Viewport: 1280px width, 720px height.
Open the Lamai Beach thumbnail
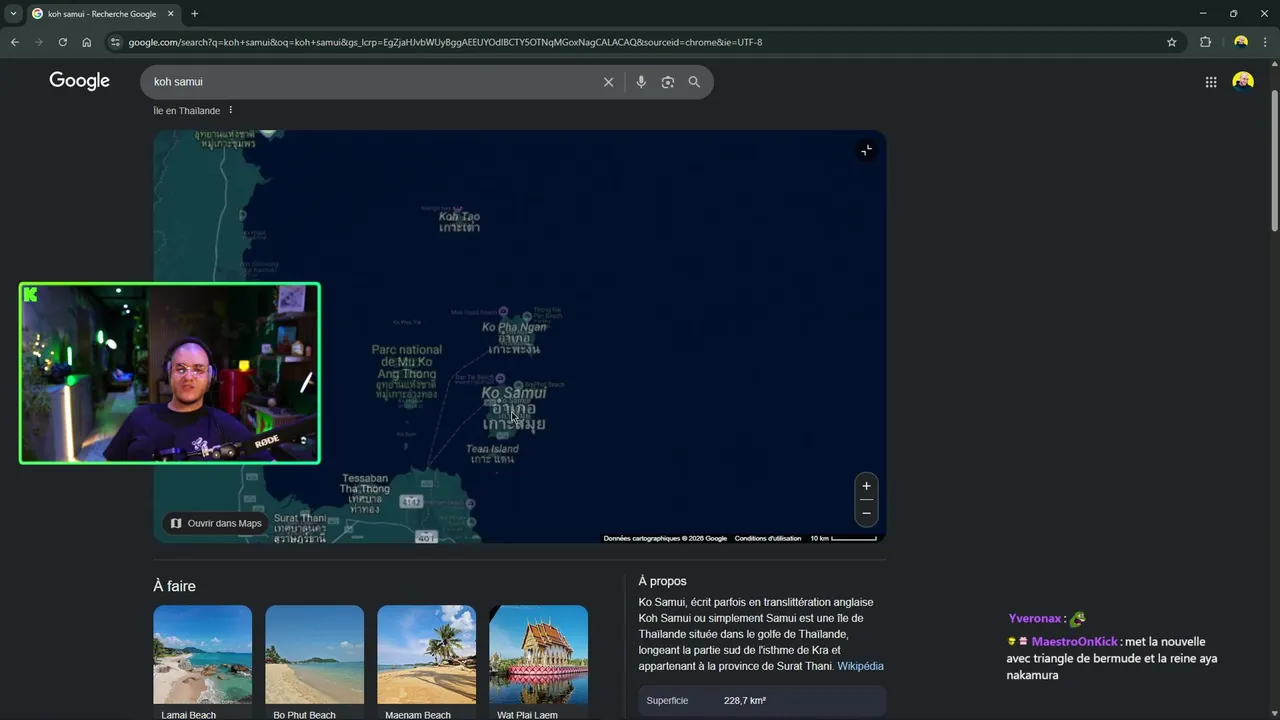202,654
